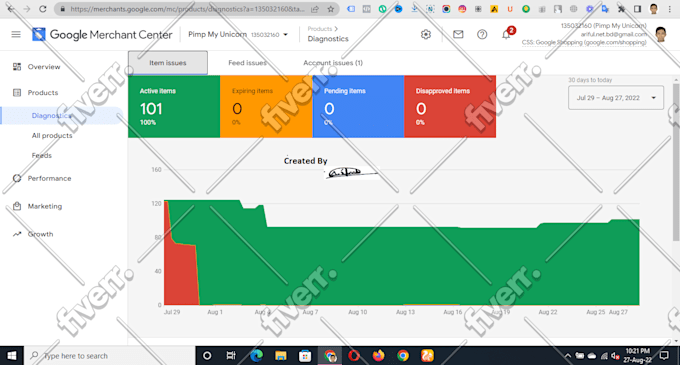The width and height of the screenshot is (680, 365).
Task: Open the Windows Start button
Action: pos(11,356)
